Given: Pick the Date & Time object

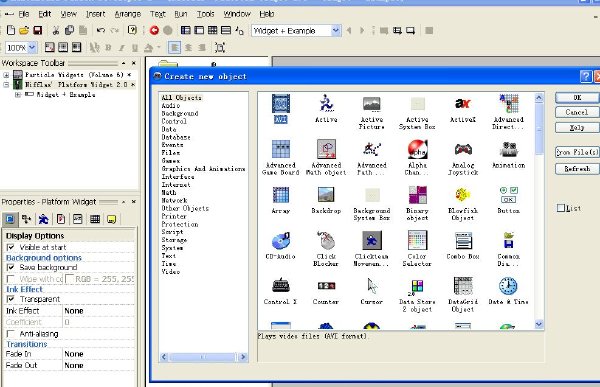Looking at the screenshot, I should tap(508, 286).
